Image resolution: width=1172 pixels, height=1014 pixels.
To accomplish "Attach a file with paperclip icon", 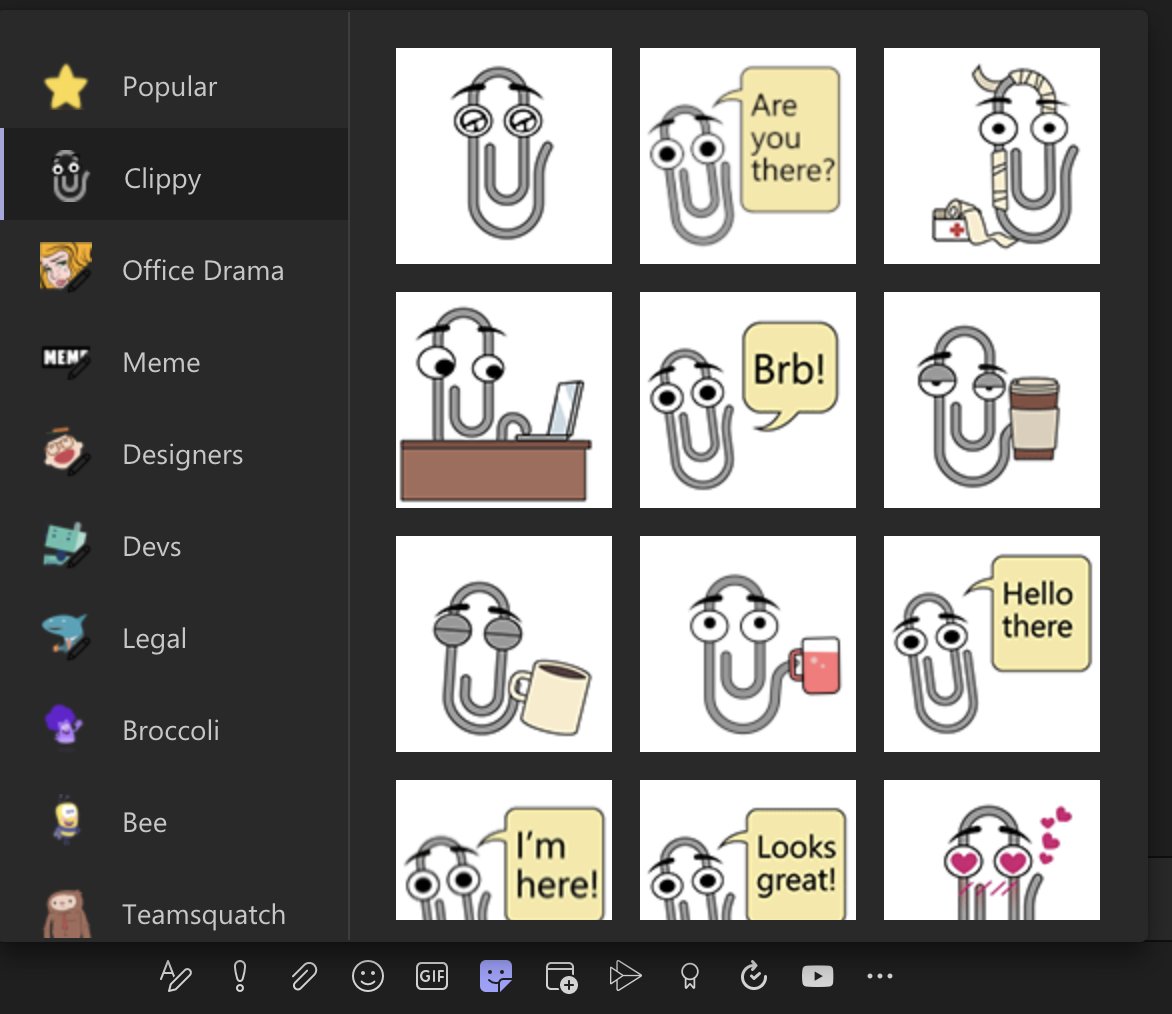I will [304, 976].
